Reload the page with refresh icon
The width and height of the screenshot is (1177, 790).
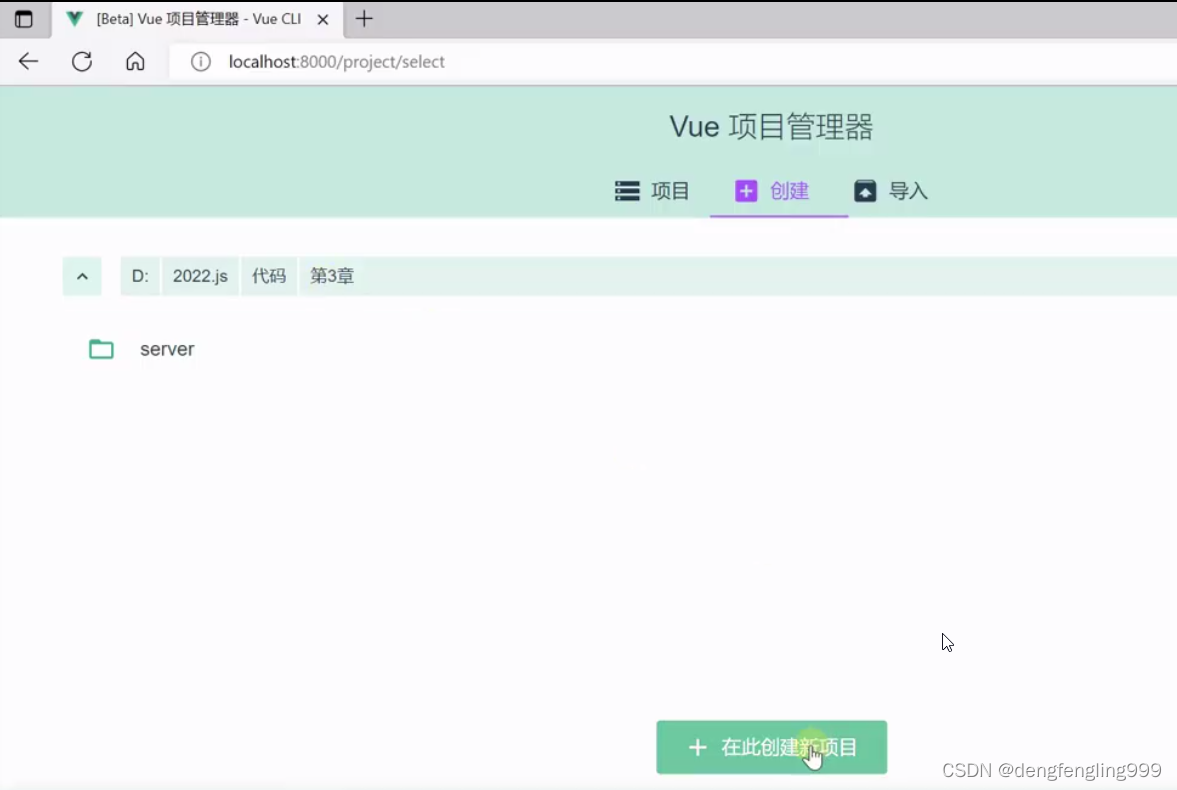[x=82, y=62]
